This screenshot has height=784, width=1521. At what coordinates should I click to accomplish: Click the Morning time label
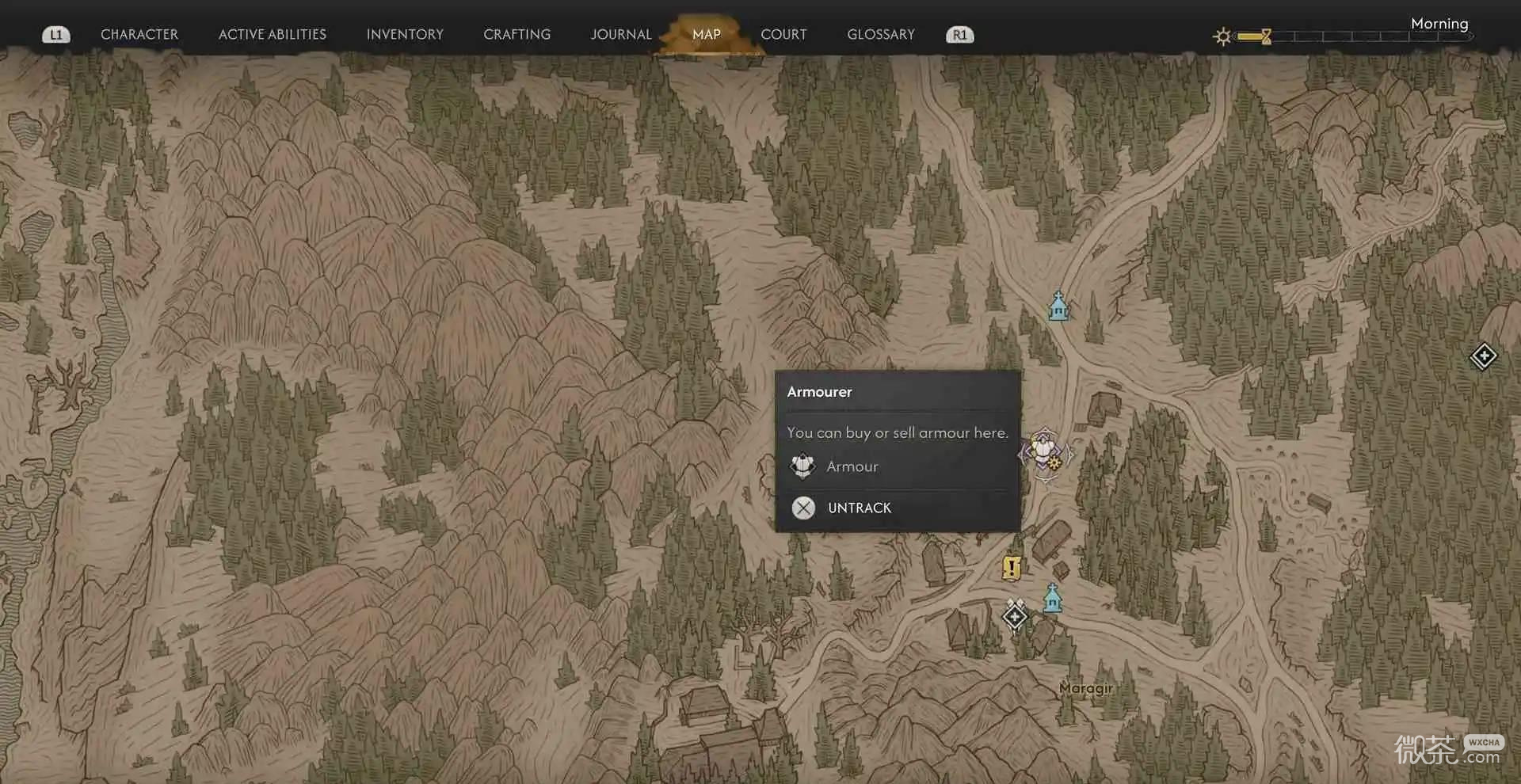coord(1439,24)
